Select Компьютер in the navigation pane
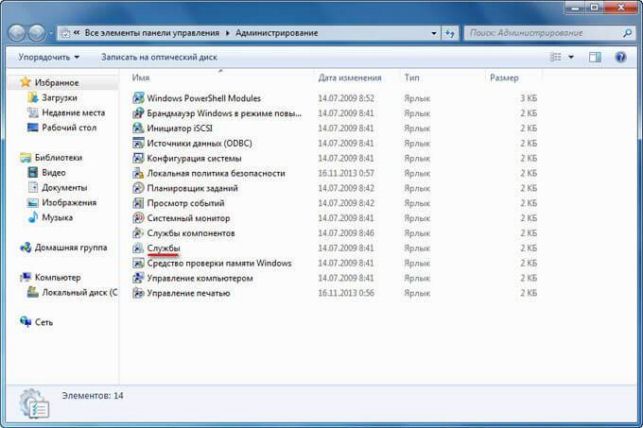The image size is (643, 428). click(58, 277)
